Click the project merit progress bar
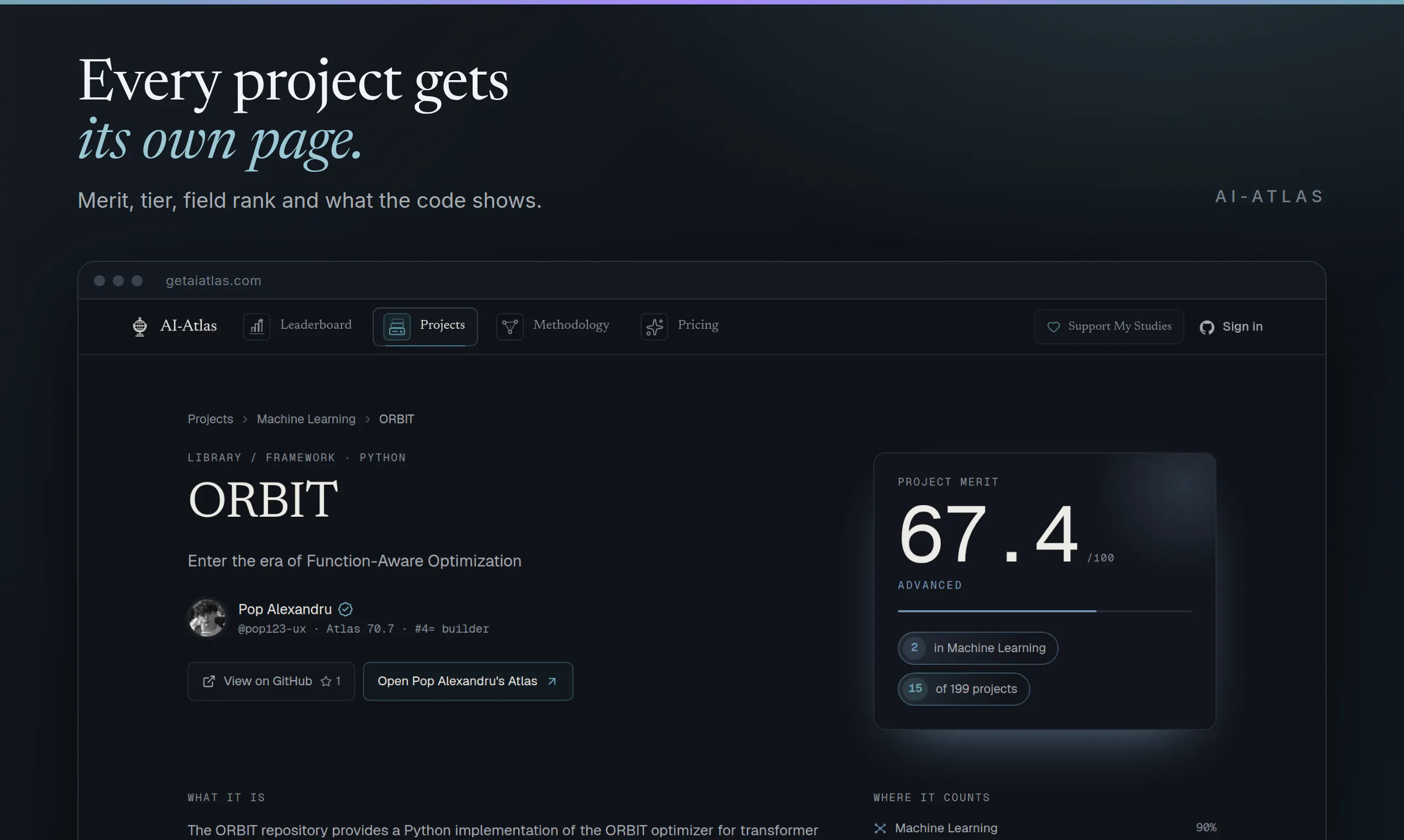 point(1045,611)
